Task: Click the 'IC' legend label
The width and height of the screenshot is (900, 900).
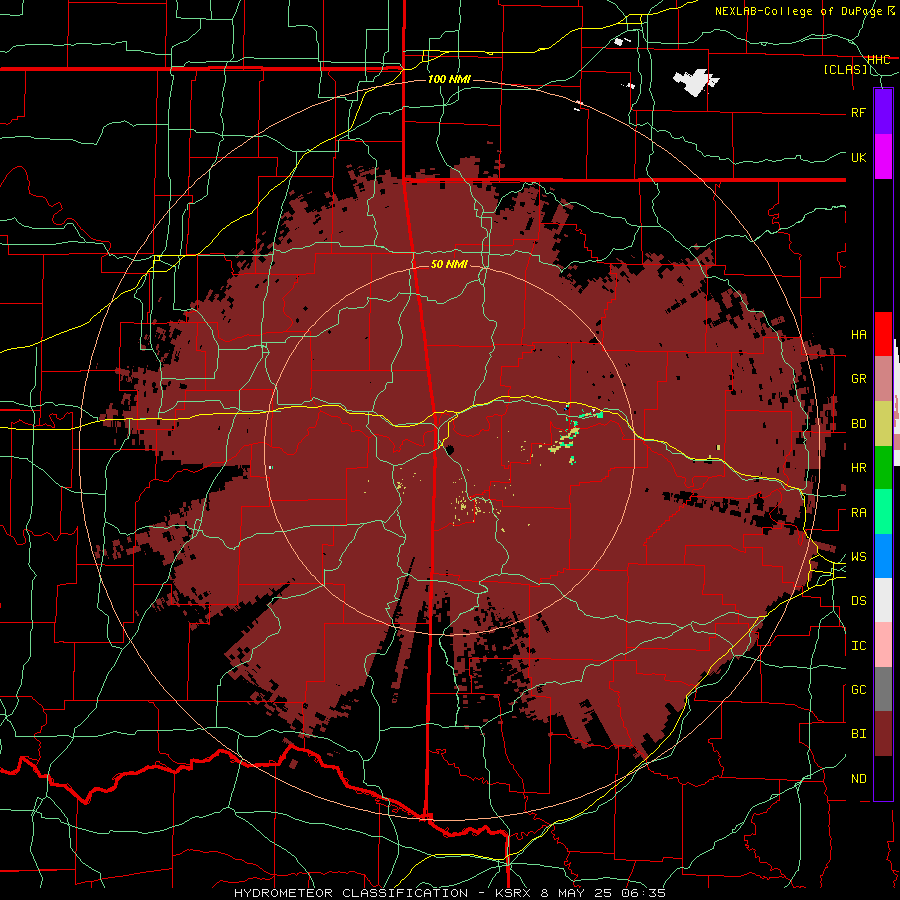Action: click(x=858, y=646)
